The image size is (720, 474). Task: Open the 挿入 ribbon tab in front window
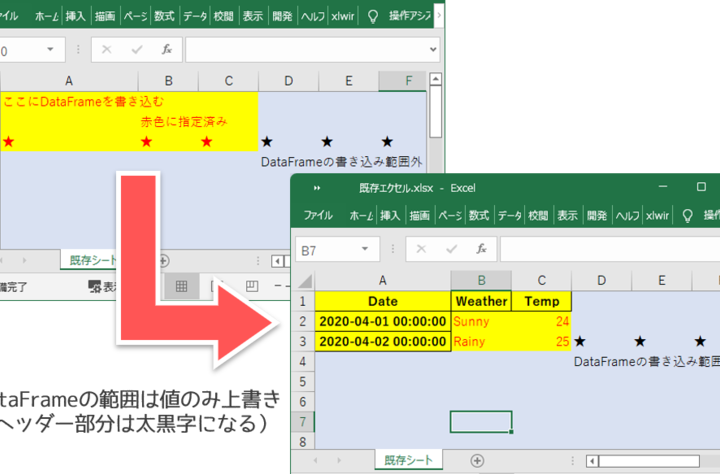click(x=390, y=215)
